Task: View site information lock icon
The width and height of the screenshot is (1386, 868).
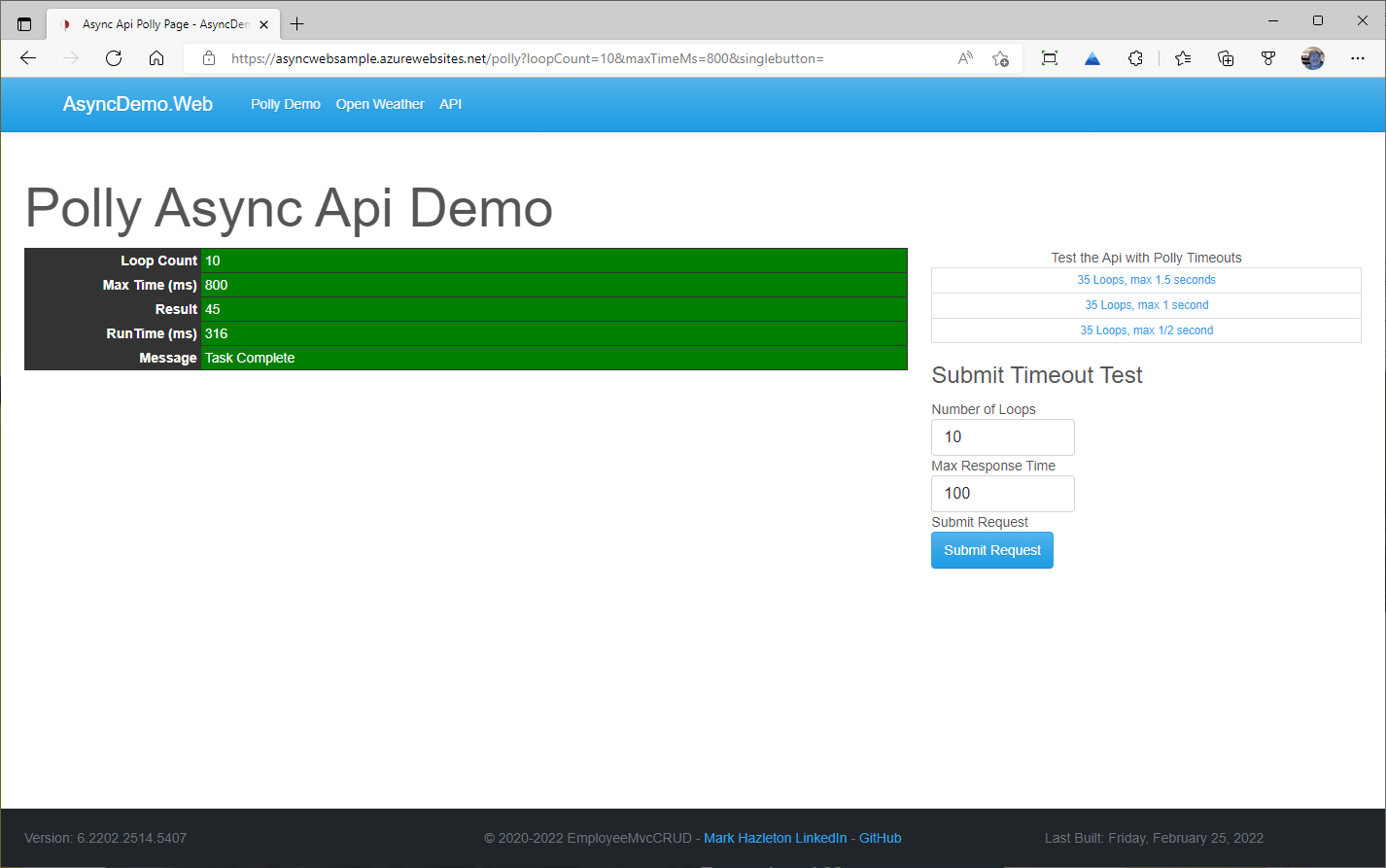Action: (209, 58)
